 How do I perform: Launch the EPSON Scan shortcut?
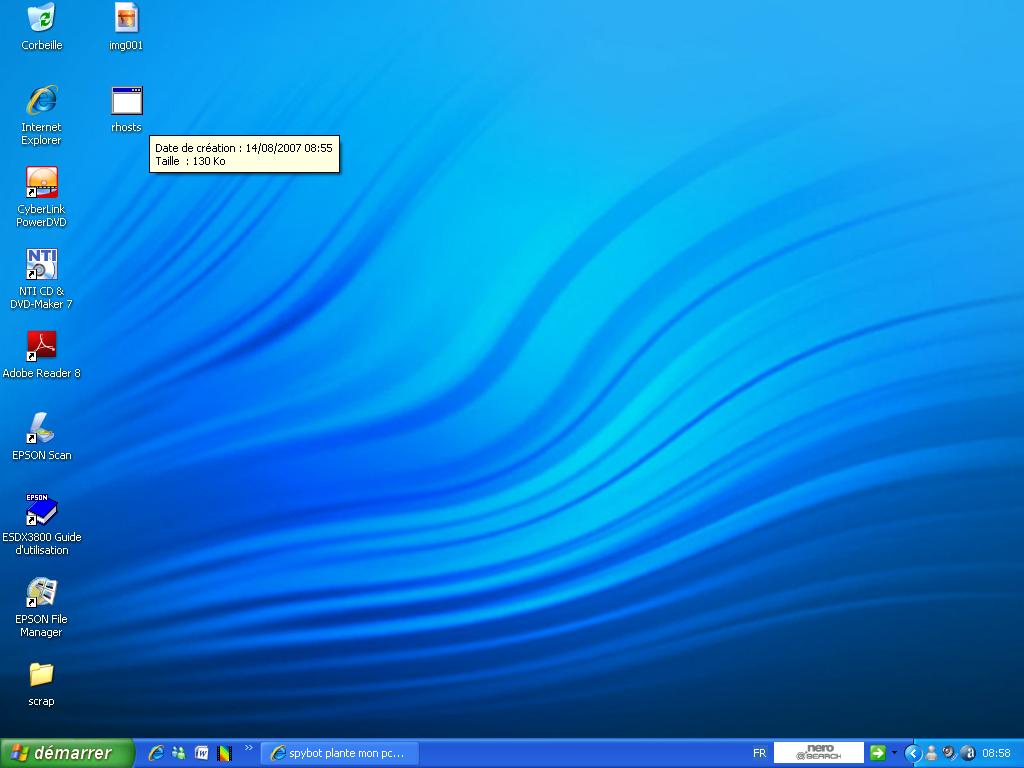(x=42, y=428)
